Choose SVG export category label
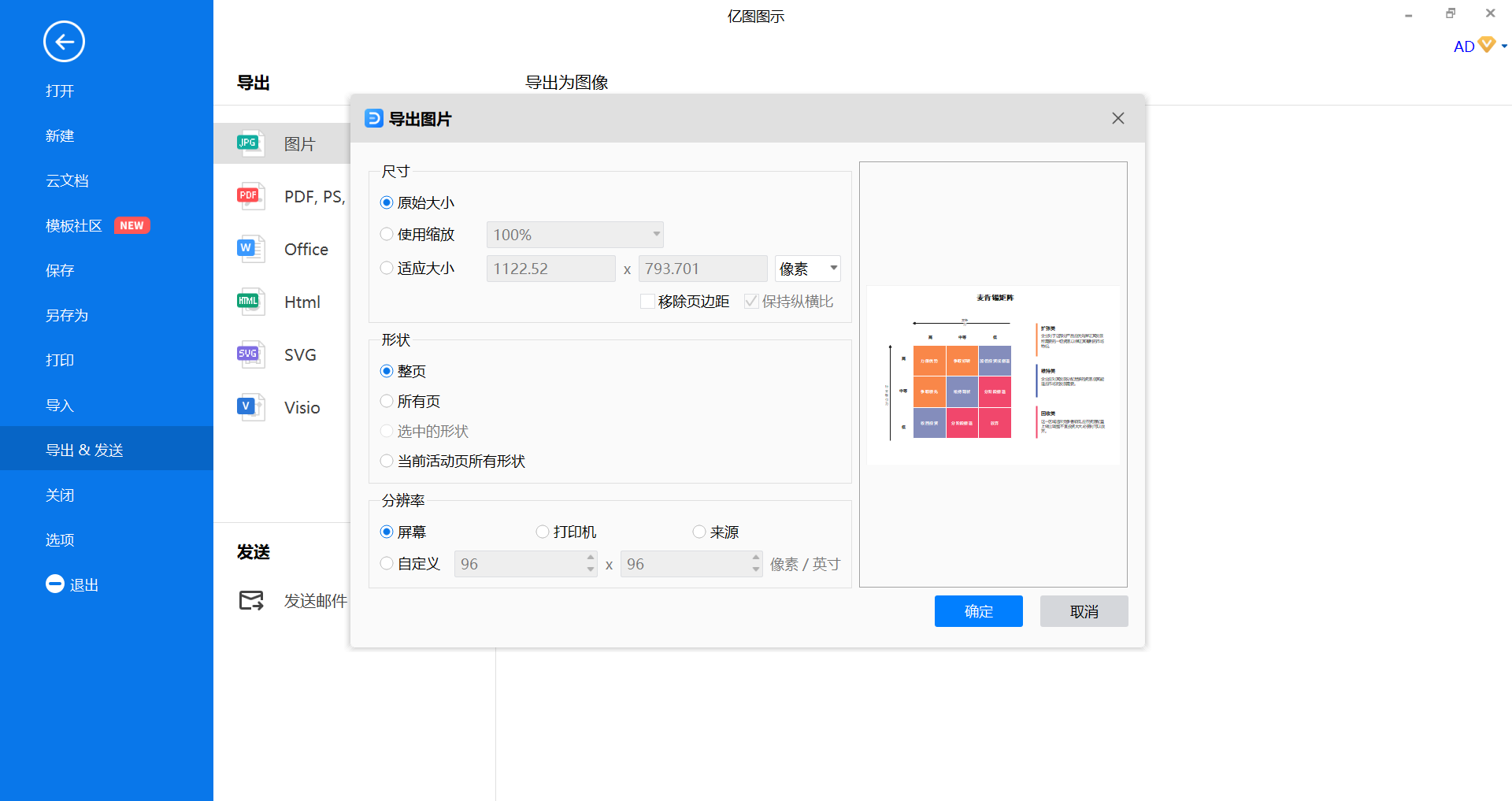 [x=300, y=354]
